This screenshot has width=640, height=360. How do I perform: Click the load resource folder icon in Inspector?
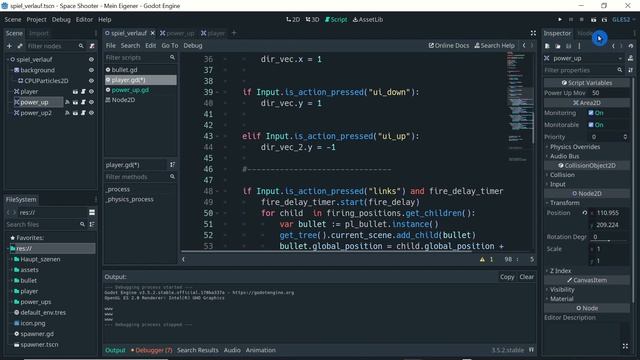558,46
